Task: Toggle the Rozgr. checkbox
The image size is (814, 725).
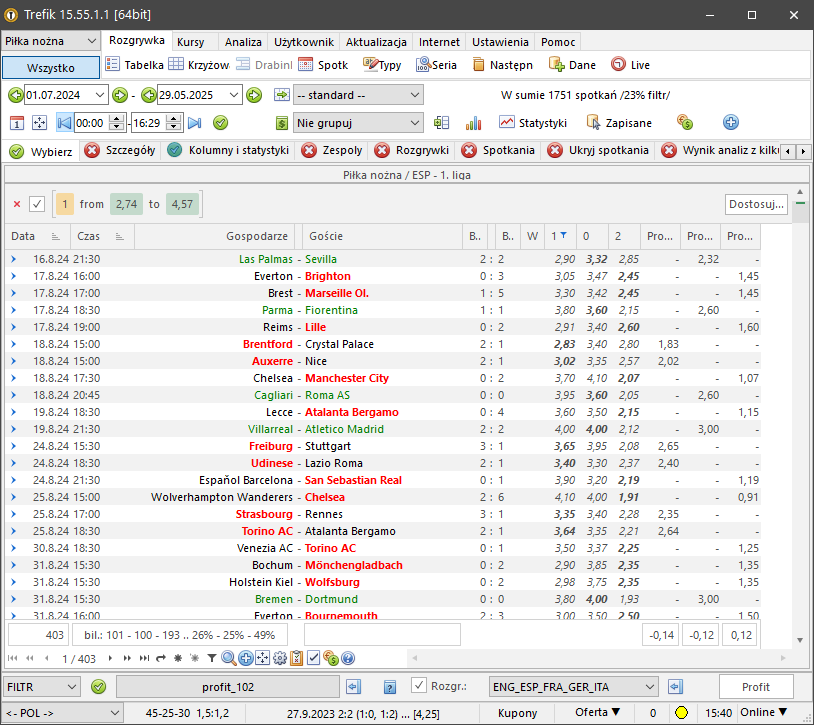Action: tap(419, 686)
